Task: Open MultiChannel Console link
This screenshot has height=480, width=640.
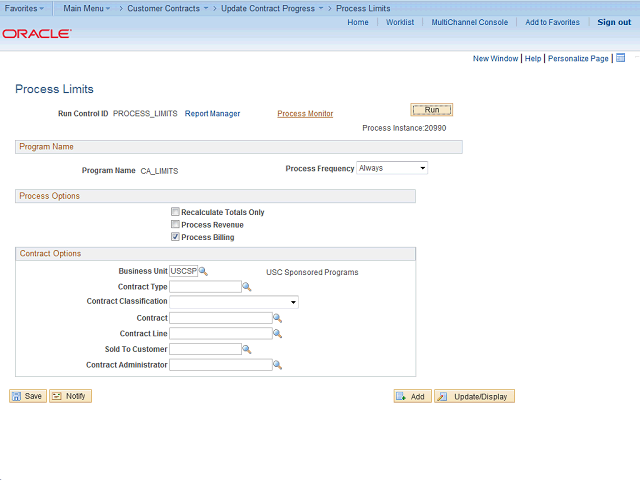Action: (470, 22)
